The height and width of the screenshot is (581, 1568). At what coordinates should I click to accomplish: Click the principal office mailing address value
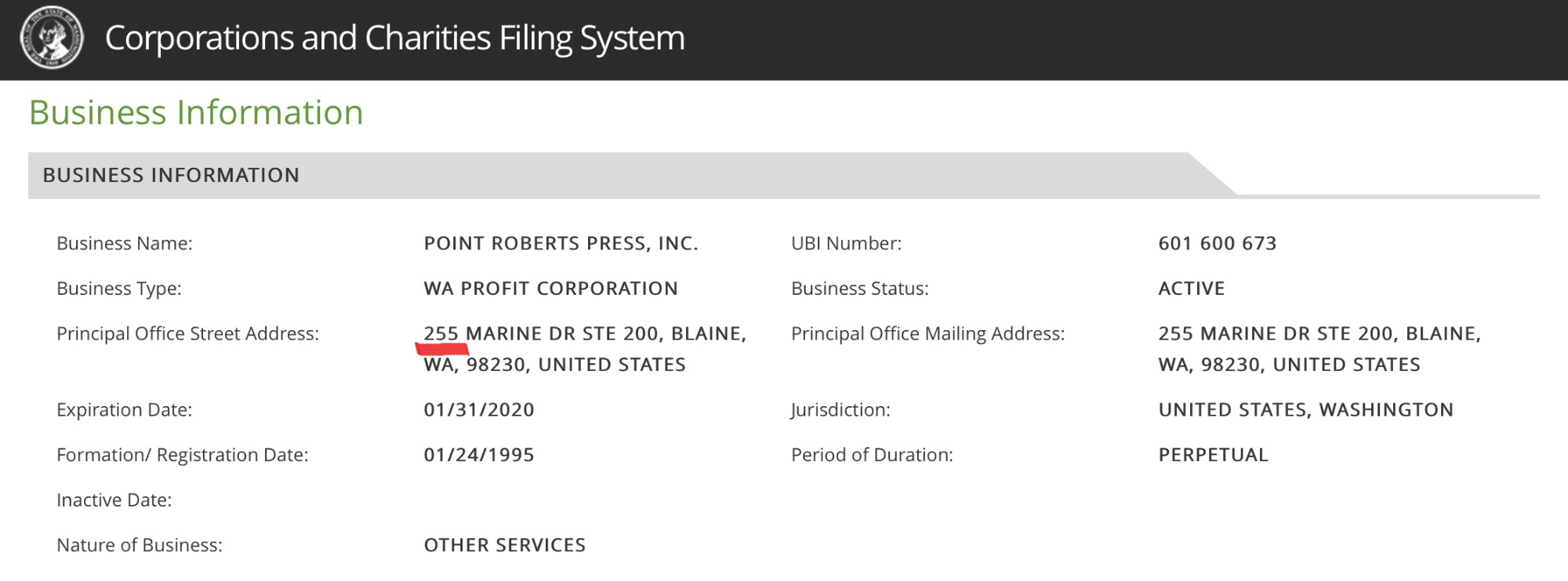pyautogui.click(x=1319, y=349)
